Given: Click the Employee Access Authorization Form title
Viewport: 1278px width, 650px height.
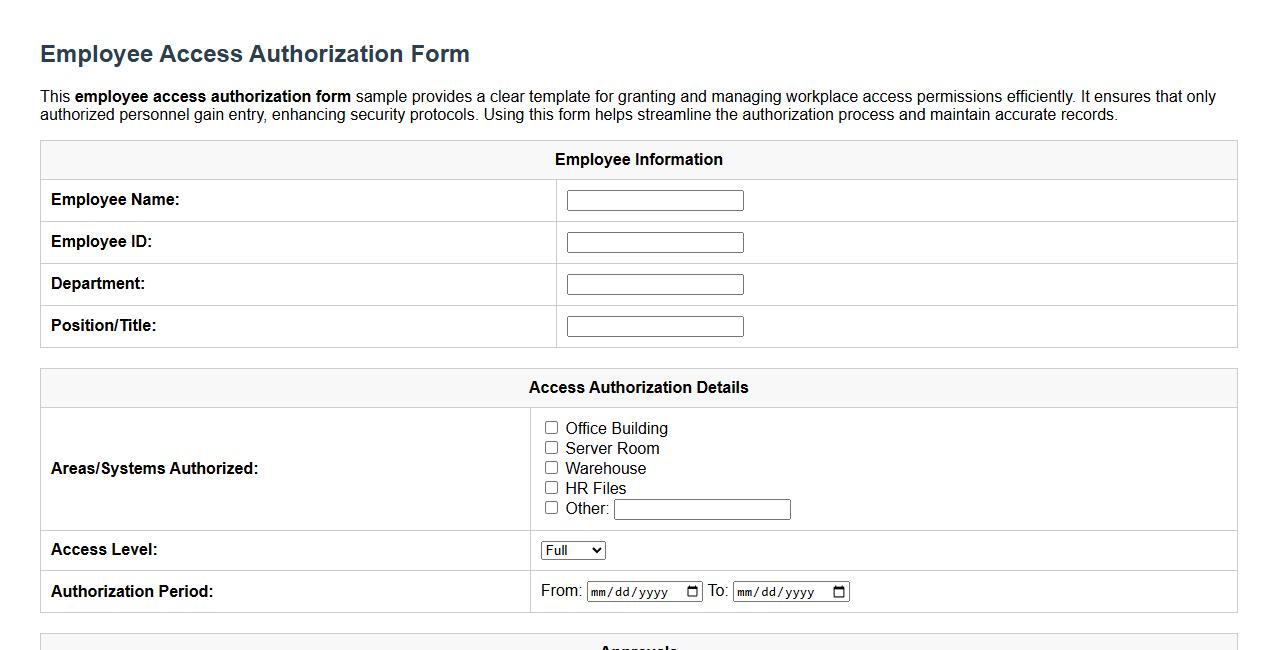Looking at the screenshot, I should point(254,54).
